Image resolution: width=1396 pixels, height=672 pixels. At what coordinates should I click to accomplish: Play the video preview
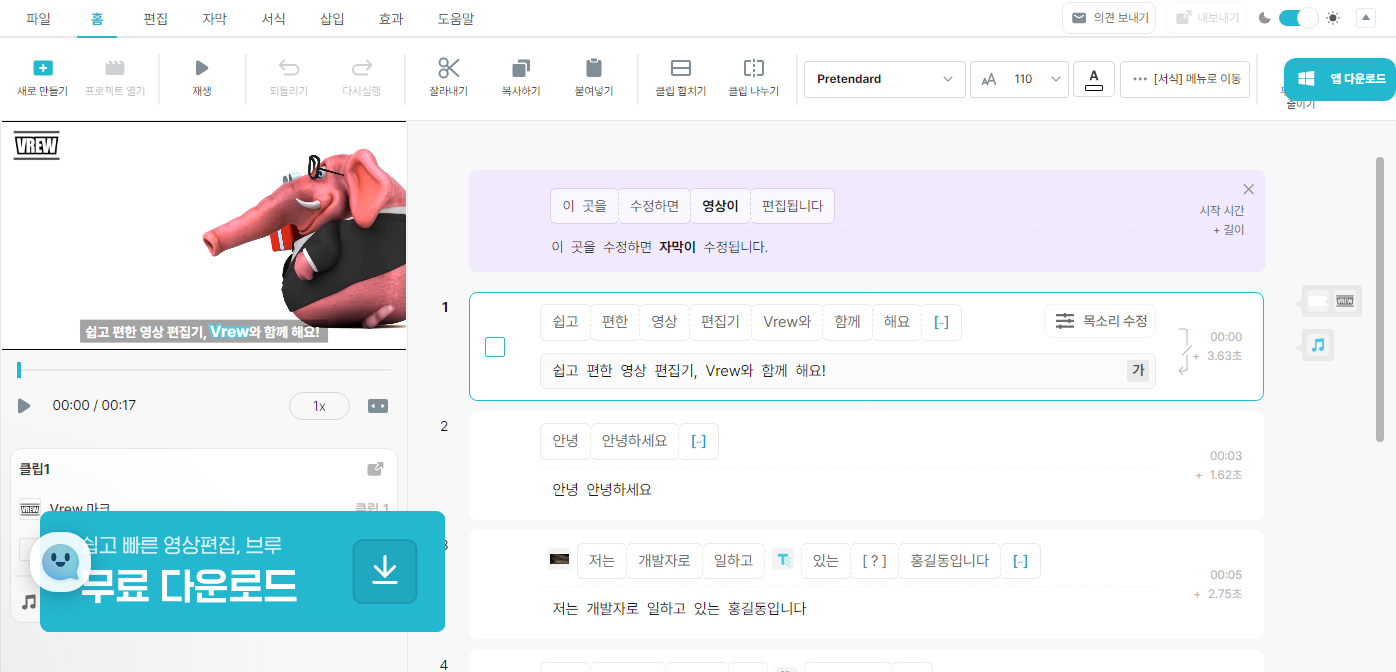coord(24,406)
